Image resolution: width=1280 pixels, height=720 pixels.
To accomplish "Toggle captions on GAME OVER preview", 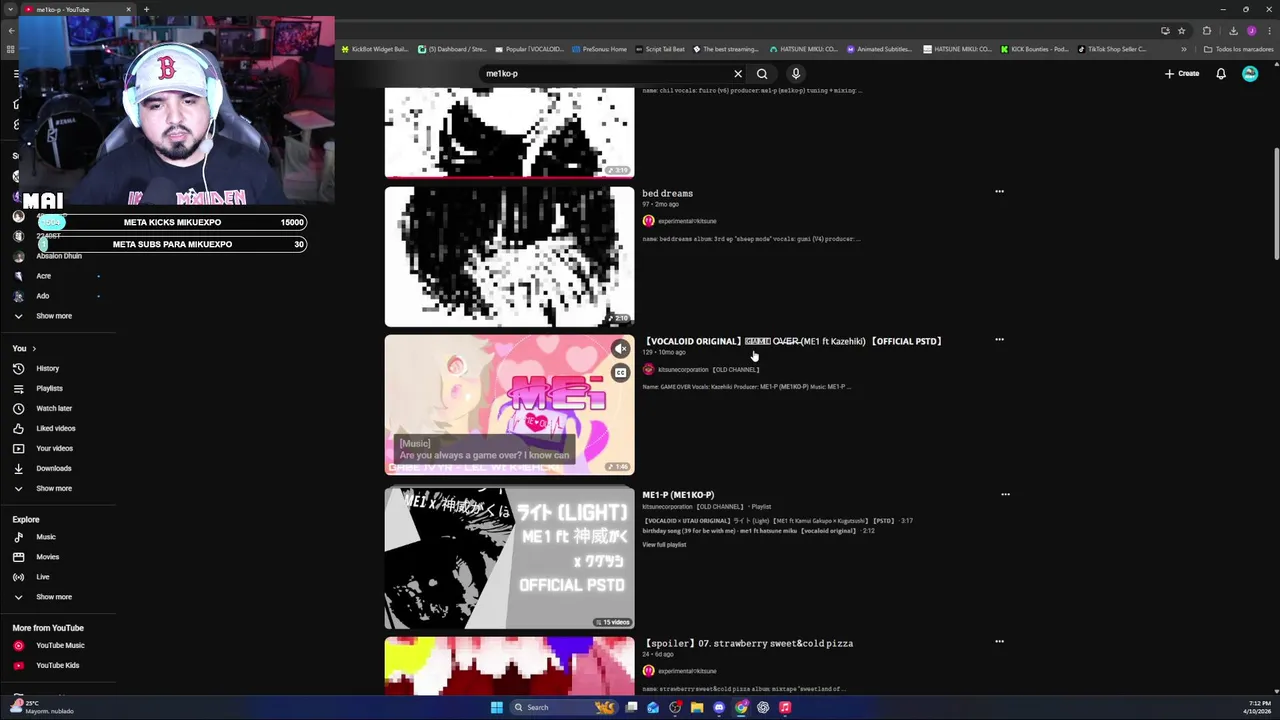I will (x=620, y=373).
